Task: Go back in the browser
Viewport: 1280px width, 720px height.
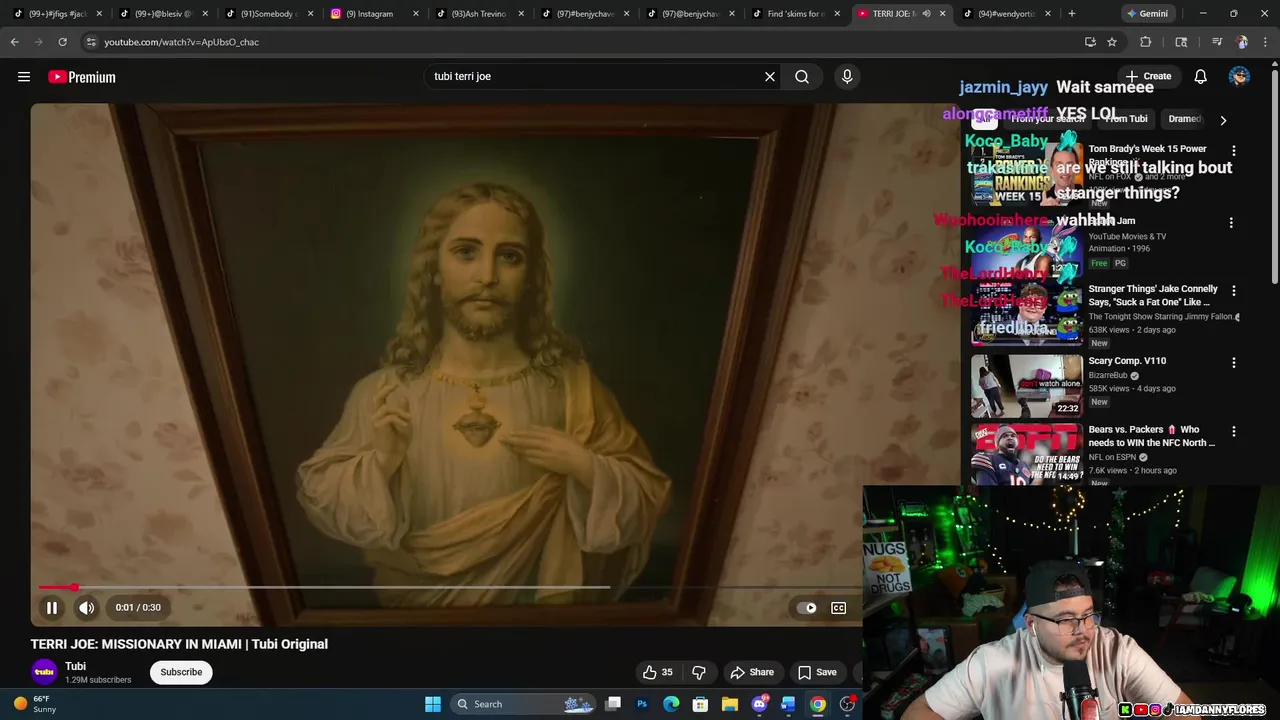Action: coord(14,42)
